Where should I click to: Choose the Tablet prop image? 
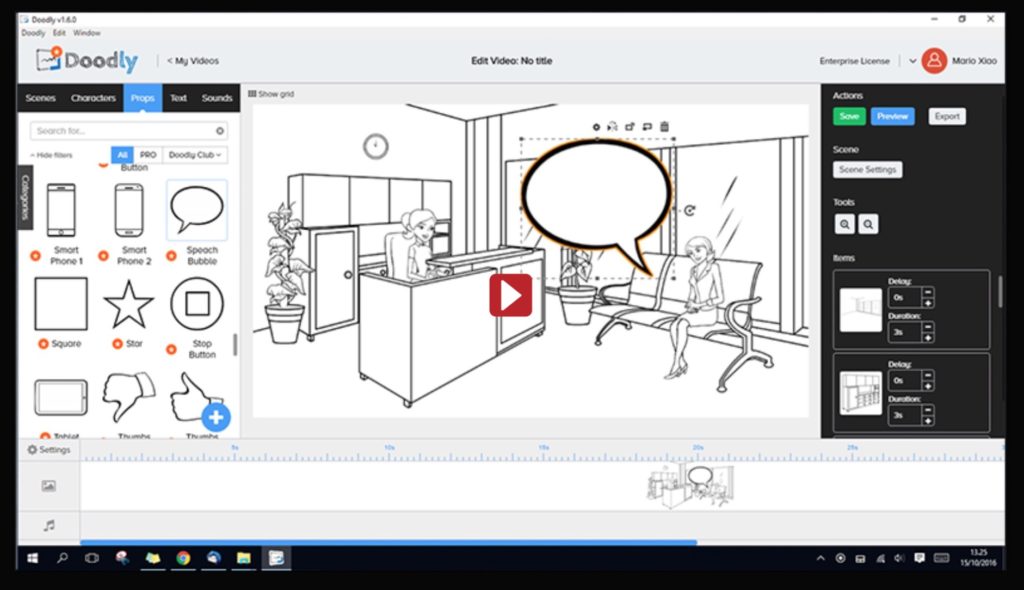click(61, 397)
